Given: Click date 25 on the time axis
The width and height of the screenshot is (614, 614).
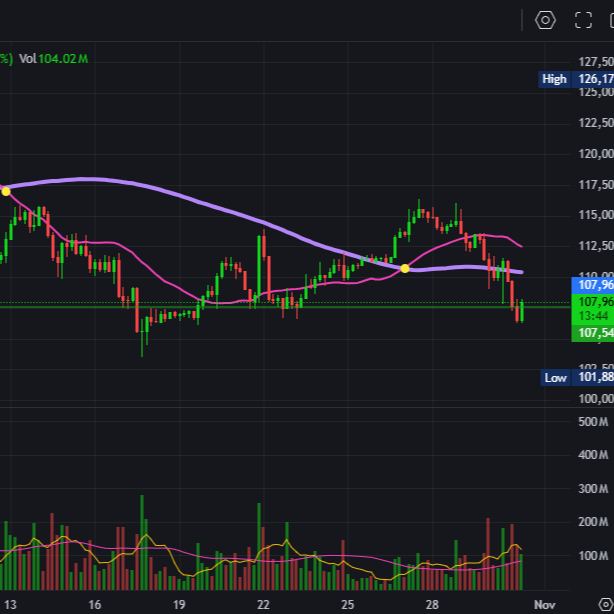Looking at the screenshot, I should [x=348, y=605].
